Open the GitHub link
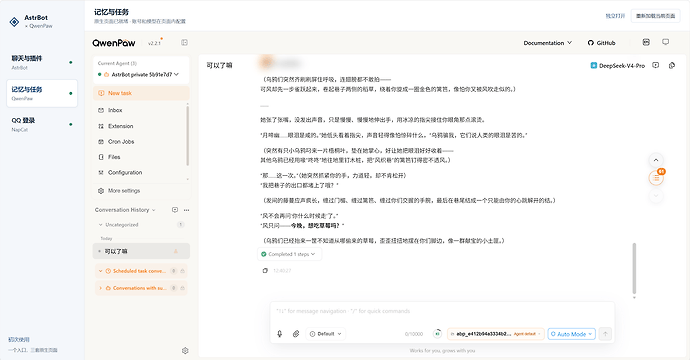Screen dimensions: 690x360 (x=601, y=43)
